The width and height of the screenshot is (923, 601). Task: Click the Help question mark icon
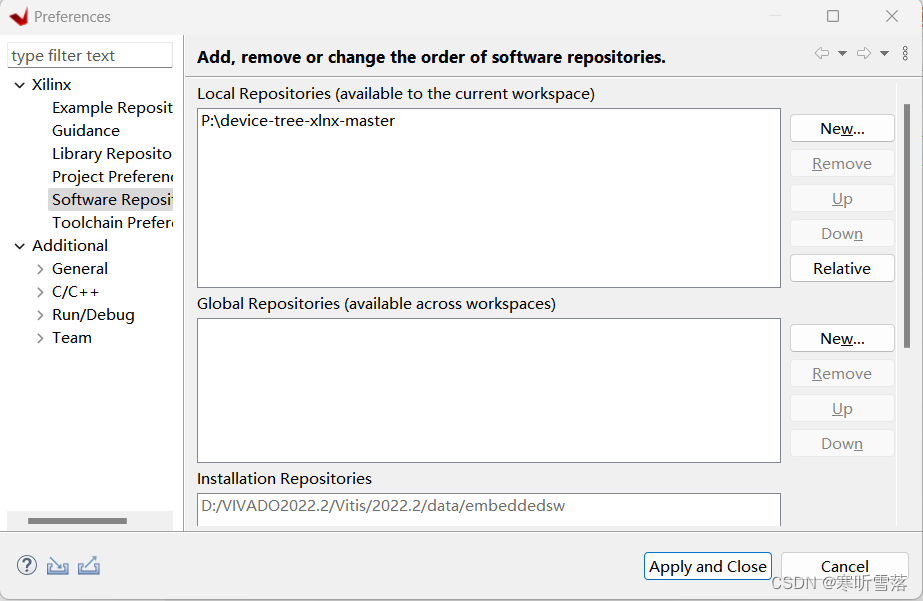click(26, 566)
